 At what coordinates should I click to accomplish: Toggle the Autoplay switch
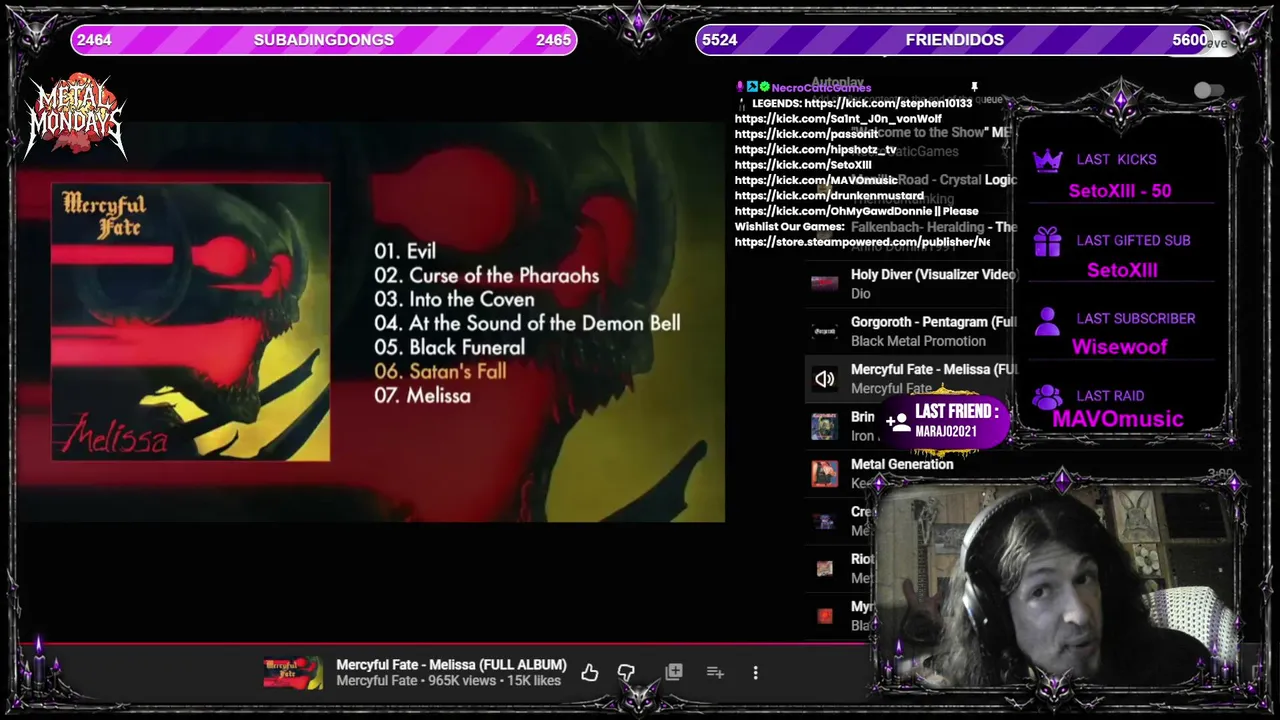[1209, 90]
